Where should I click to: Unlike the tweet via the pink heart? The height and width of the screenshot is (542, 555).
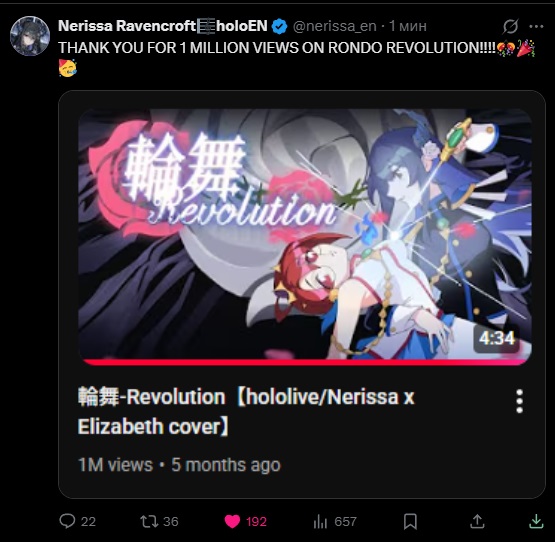[x=233, y=521]
